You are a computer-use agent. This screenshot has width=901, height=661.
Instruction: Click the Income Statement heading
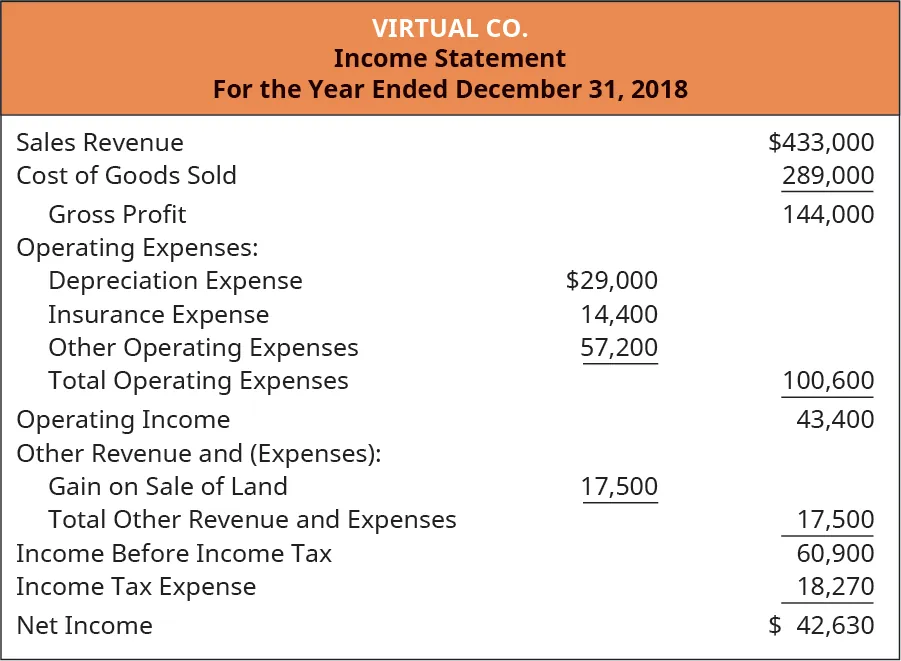click(450, 58)
